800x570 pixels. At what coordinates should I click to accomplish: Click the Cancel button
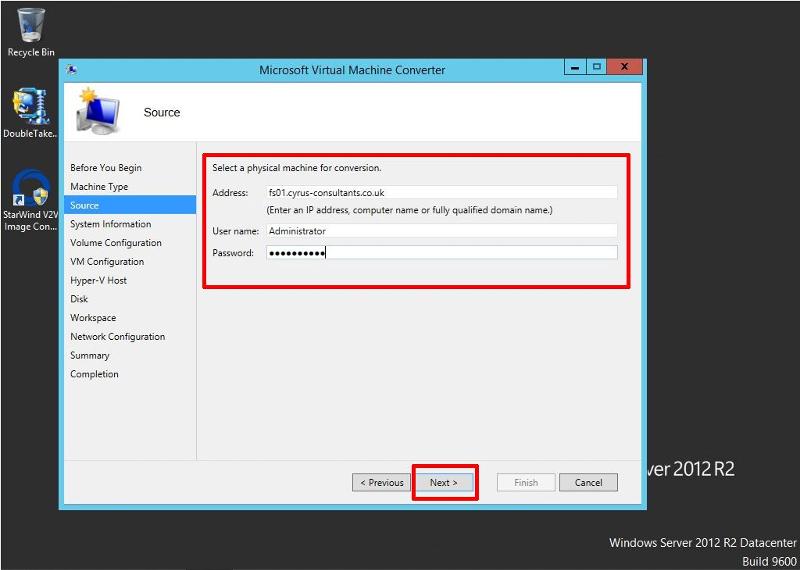(588, 483)
